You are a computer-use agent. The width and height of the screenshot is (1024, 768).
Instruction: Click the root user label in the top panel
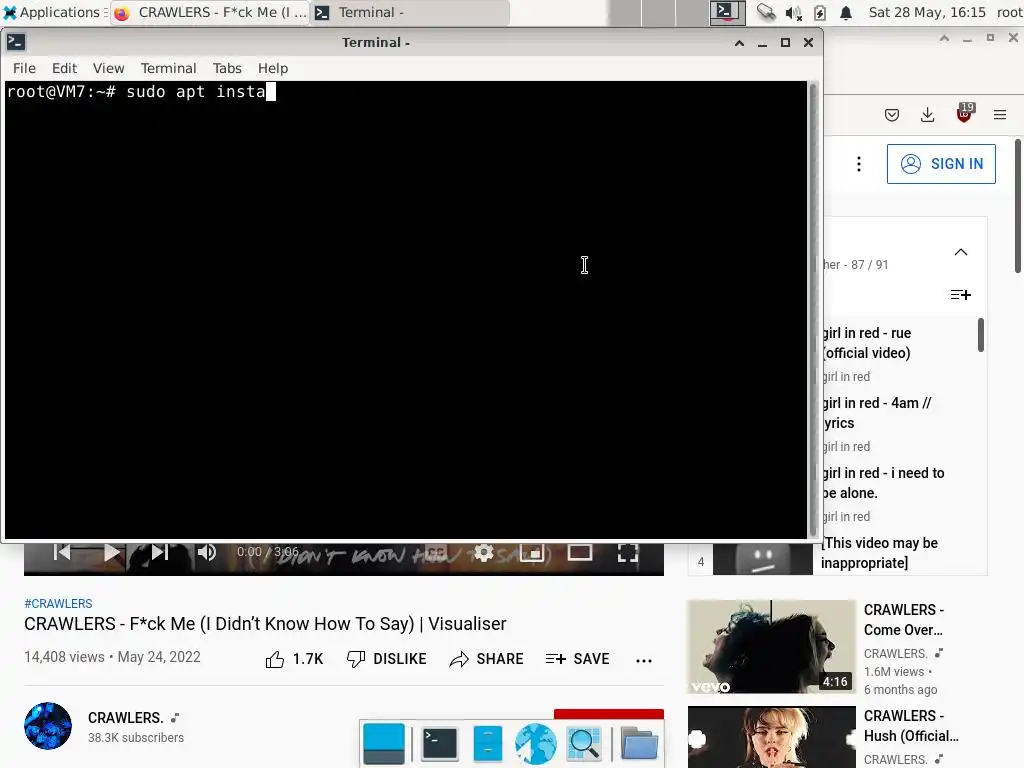(x=1009, y=12)
